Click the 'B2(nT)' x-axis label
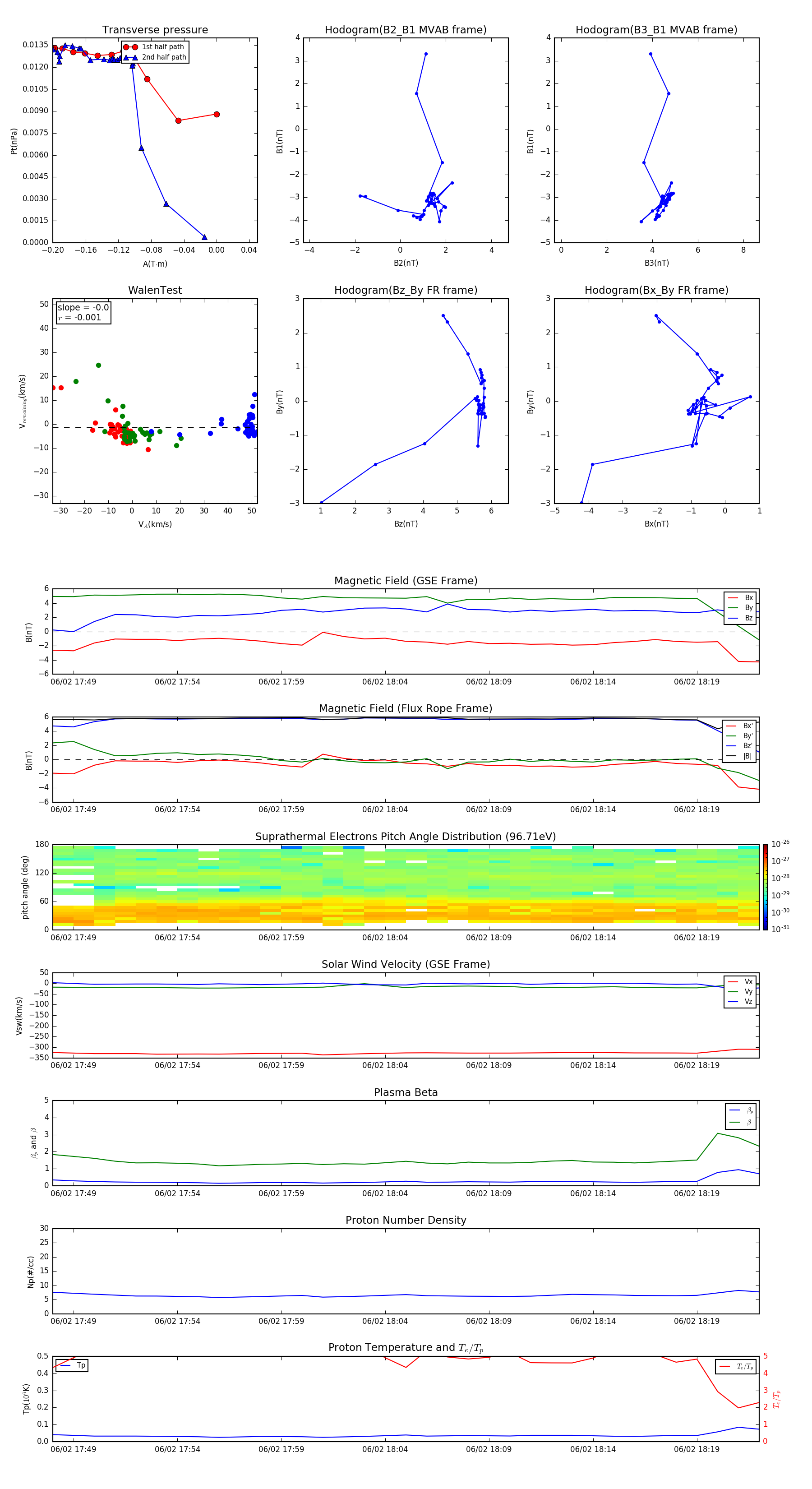This screenshot has height=1489, width=812. click(x=406, y=263)
